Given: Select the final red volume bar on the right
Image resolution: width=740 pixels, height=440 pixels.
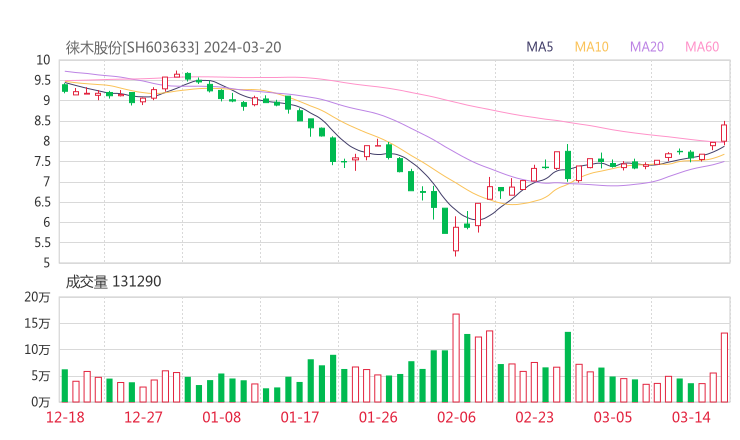Looking at the screenshot, I should pos(724,367).
